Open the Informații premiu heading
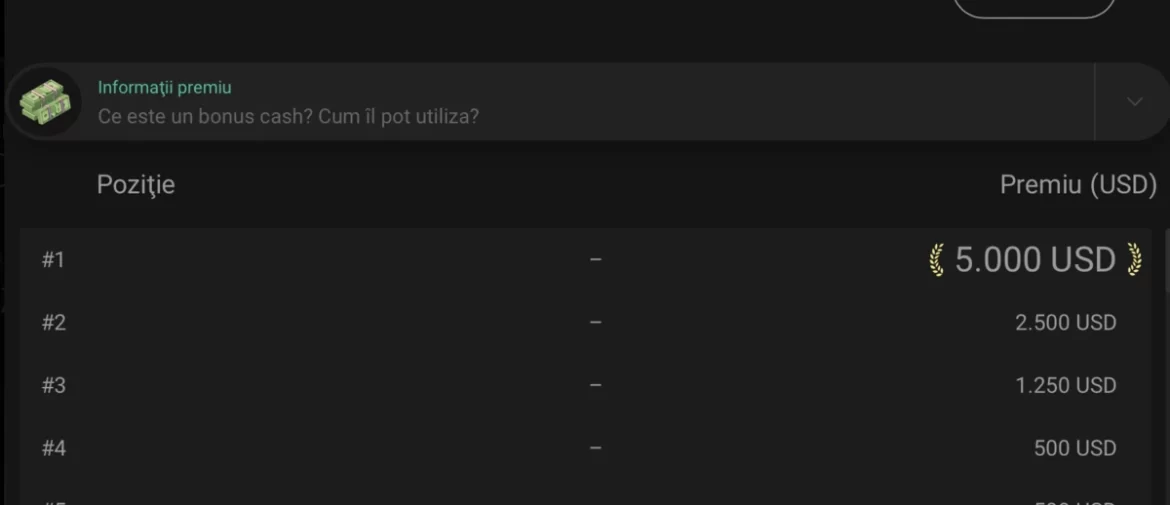 point(165,87)
